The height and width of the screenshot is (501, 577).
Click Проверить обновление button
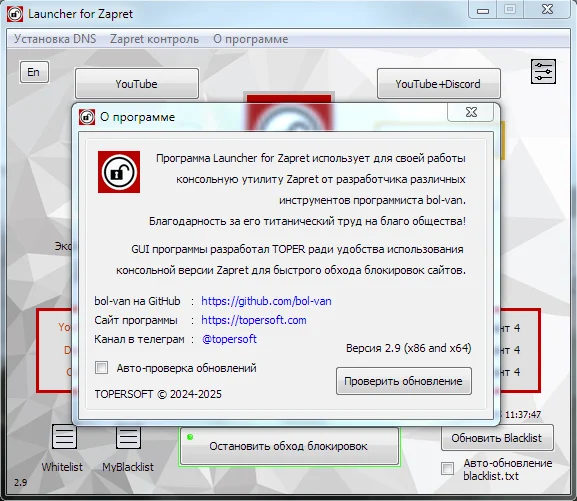[404, 381]
